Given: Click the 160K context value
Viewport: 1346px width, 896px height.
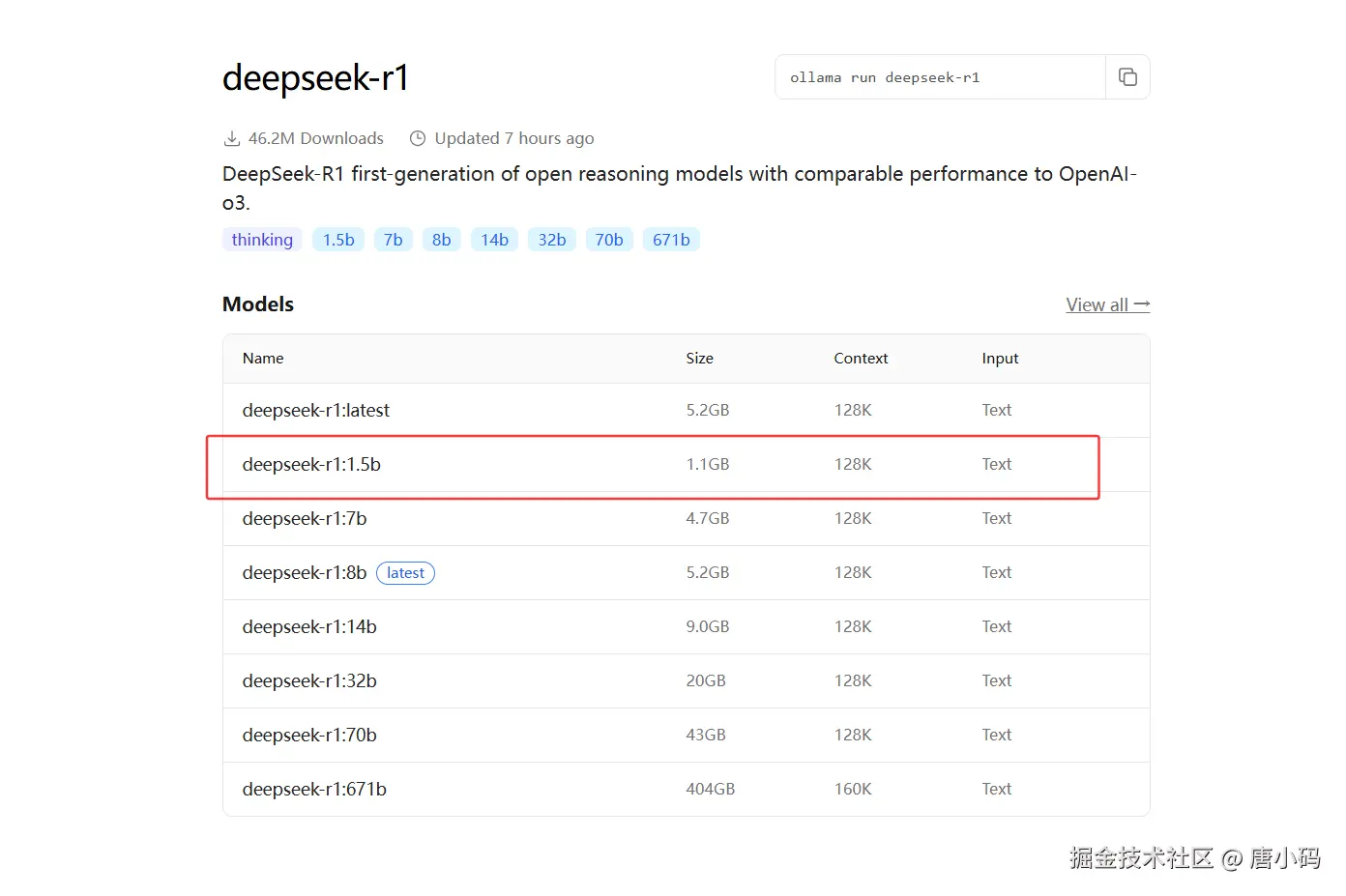Looking at the screenshot, I should [x=853, y=789].
